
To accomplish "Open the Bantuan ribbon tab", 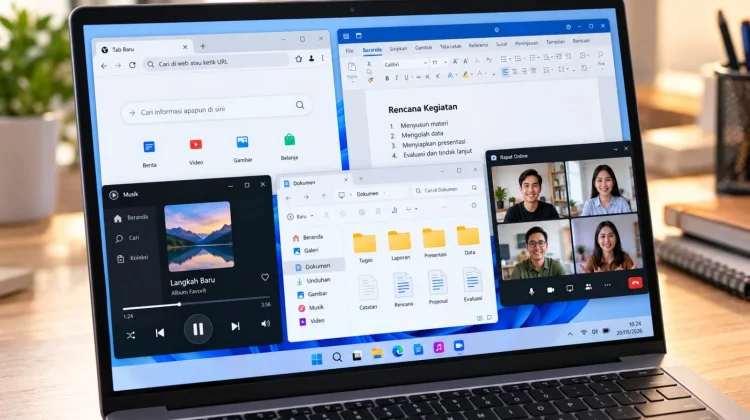I will [x=581, y=41].
